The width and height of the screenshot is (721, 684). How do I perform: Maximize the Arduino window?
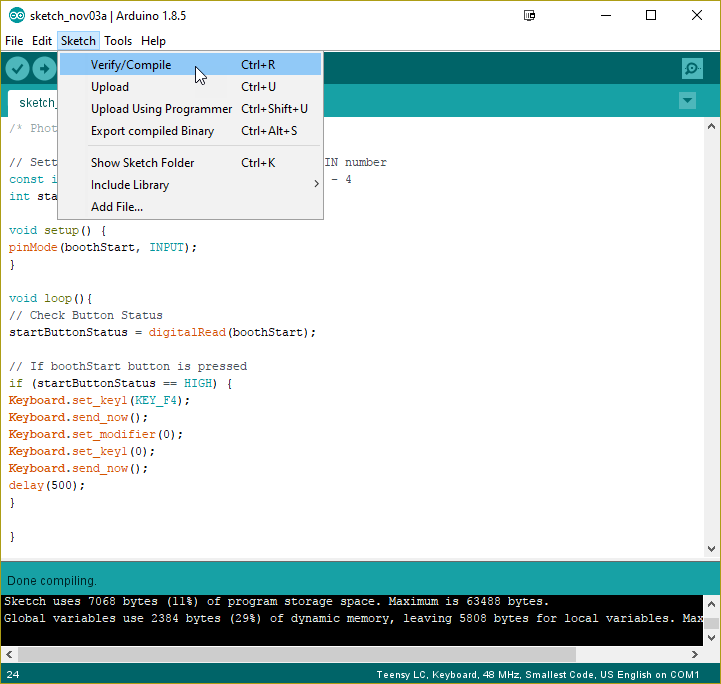[651, 16]
